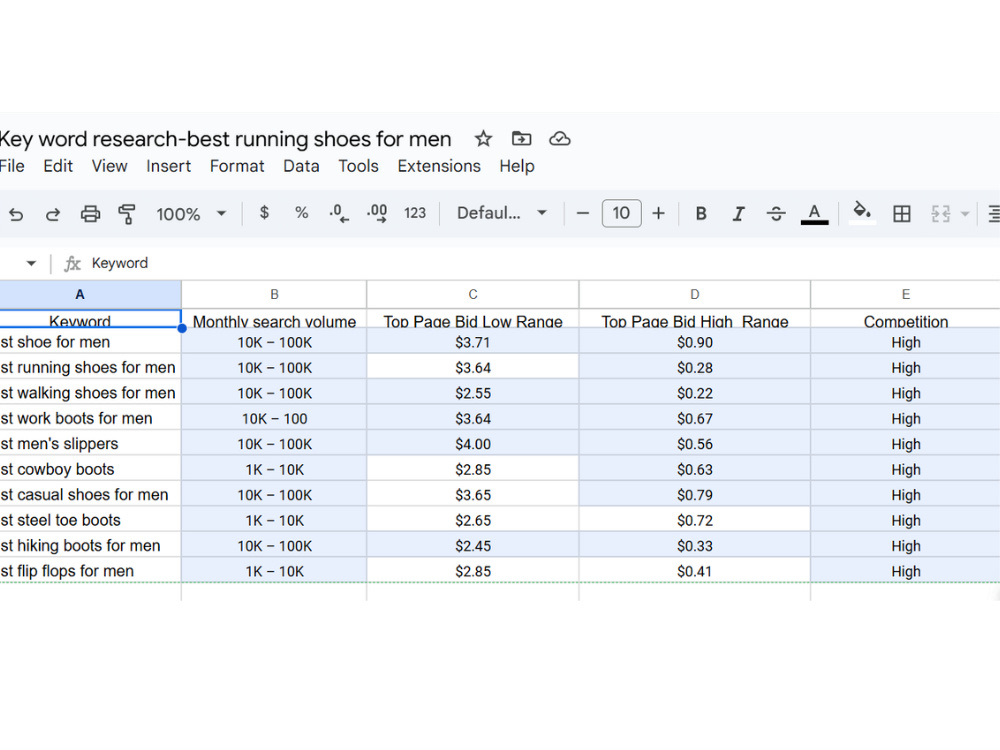The height and width of the screenshot is (750, 1000).
Task: Toggle bold formatting
Action: (701, 213)
